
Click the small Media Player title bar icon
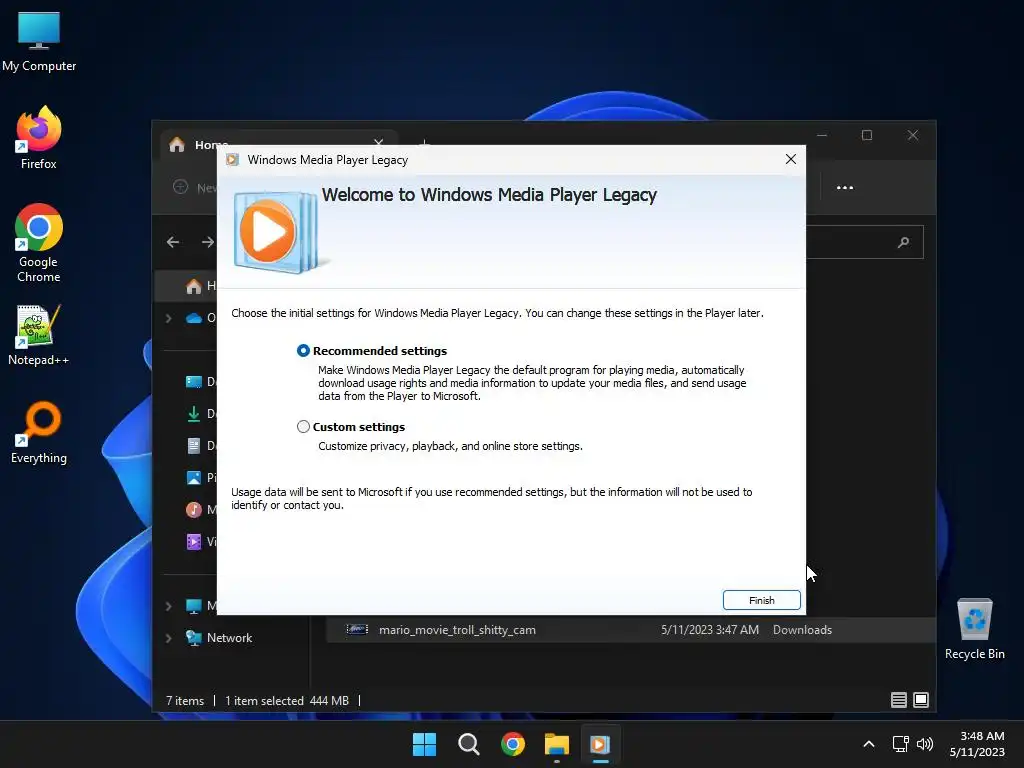point(232,159)
